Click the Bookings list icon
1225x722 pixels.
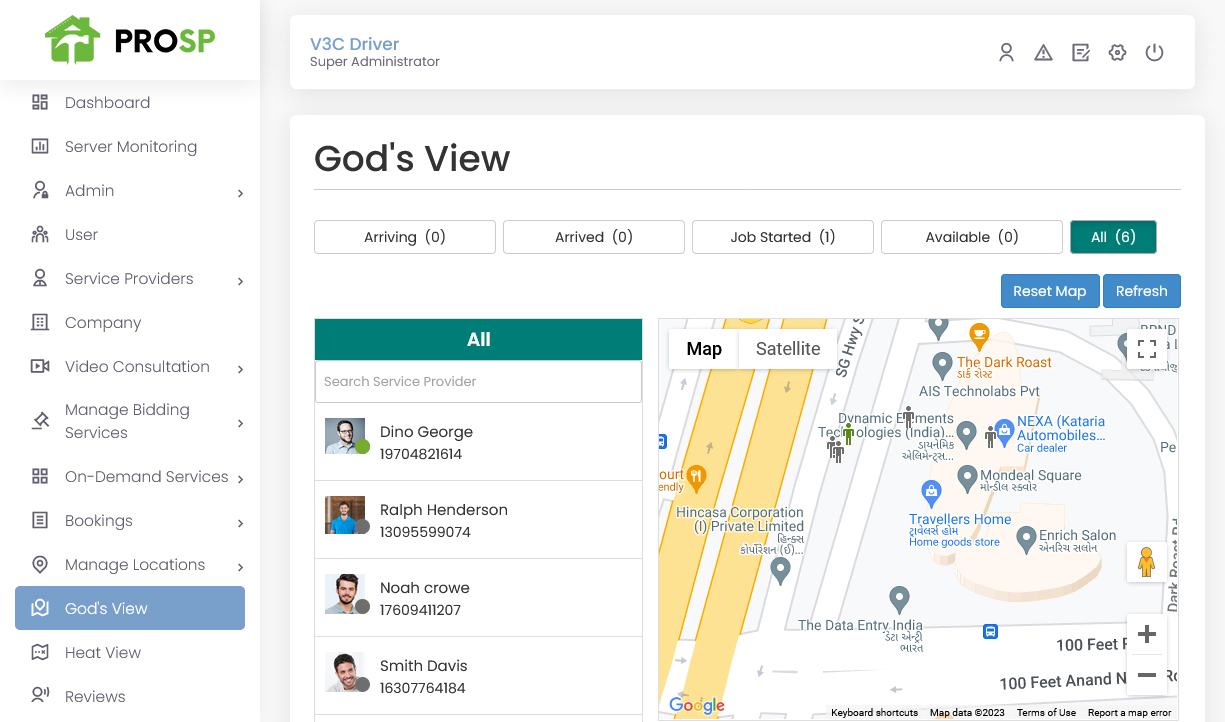coord(40,520)
